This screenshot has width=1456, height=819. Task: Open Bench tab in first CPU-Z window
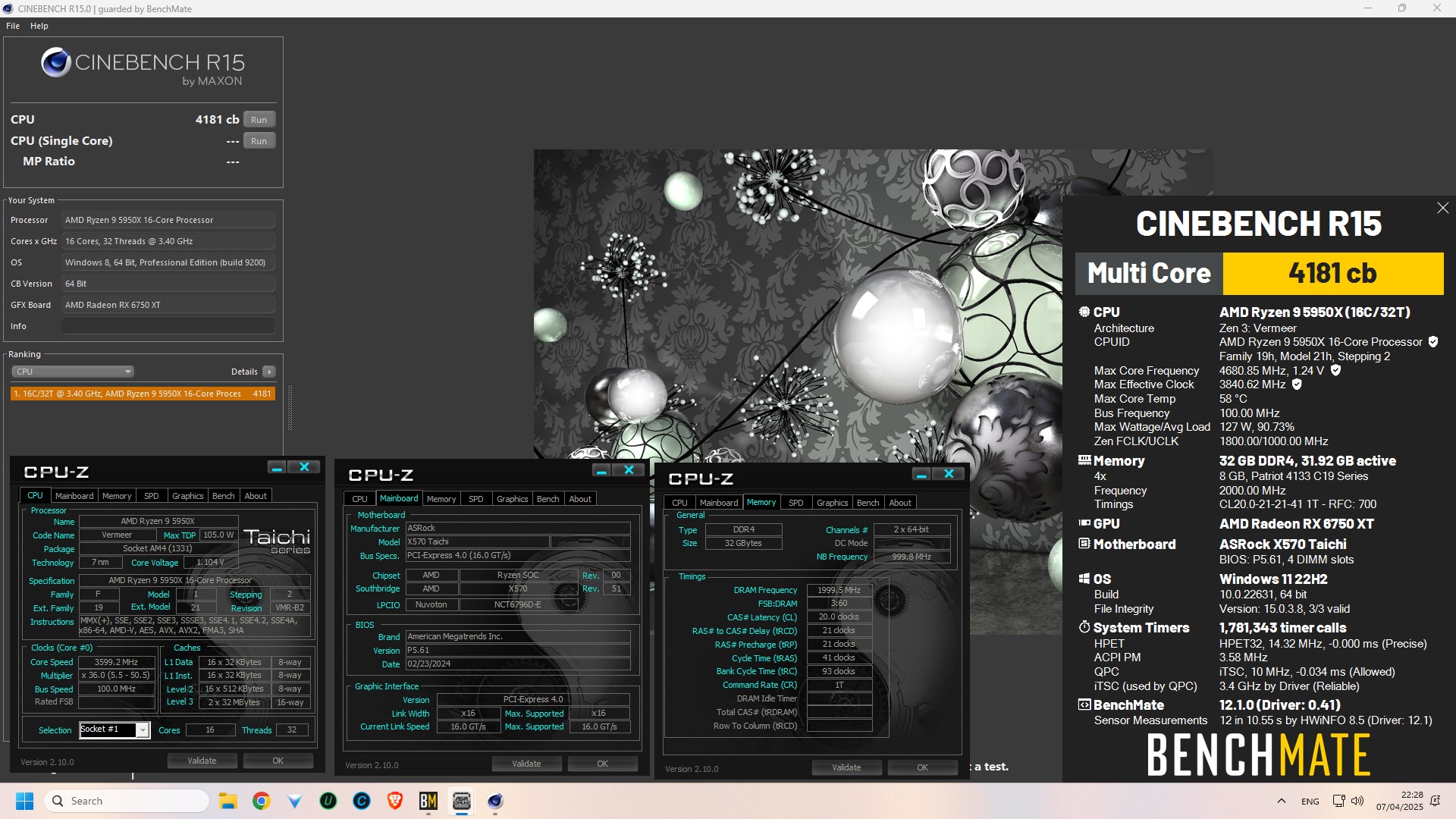point(223,496)
